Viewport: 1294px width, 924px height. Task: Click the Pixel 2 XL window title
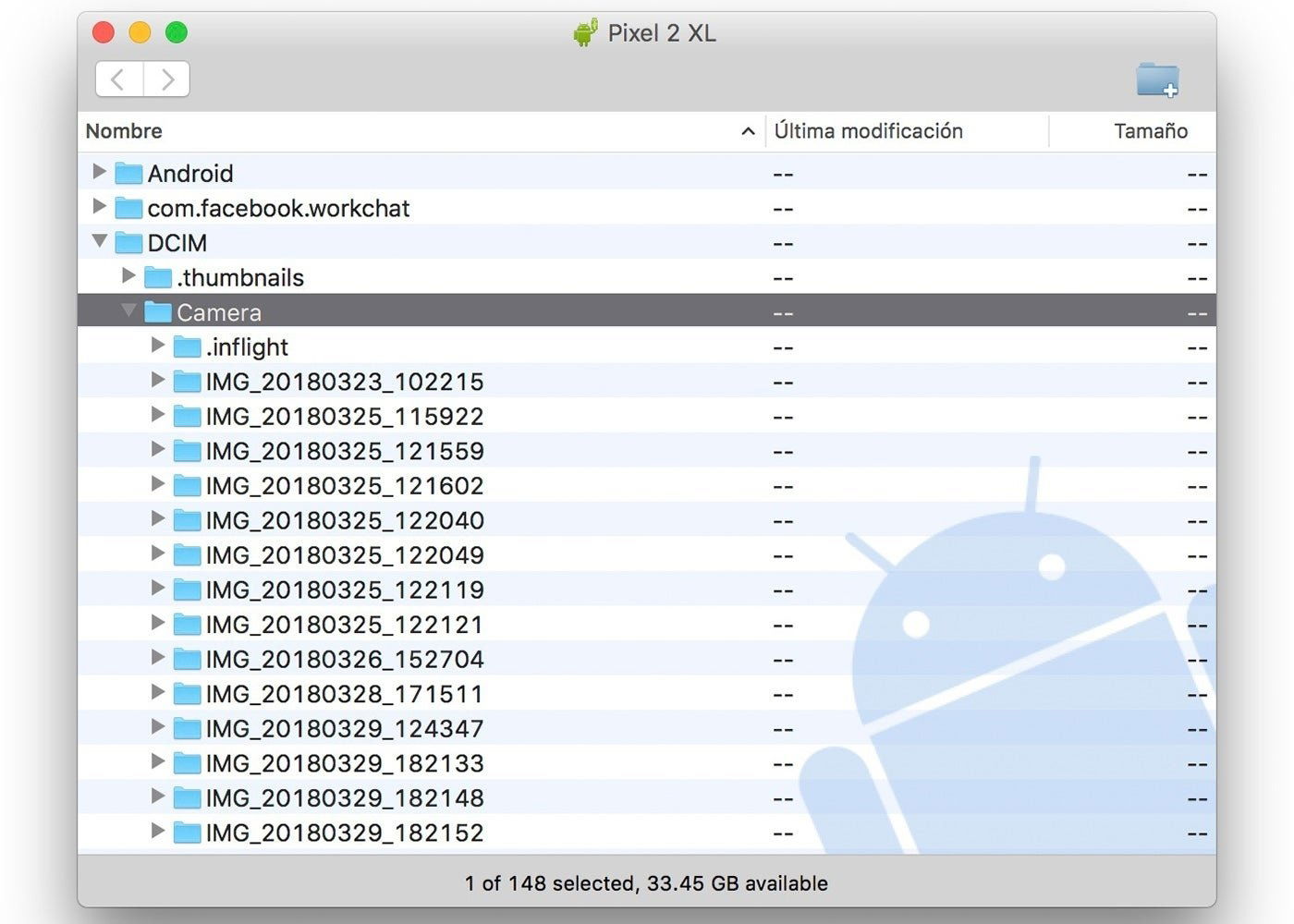point(662,33)
